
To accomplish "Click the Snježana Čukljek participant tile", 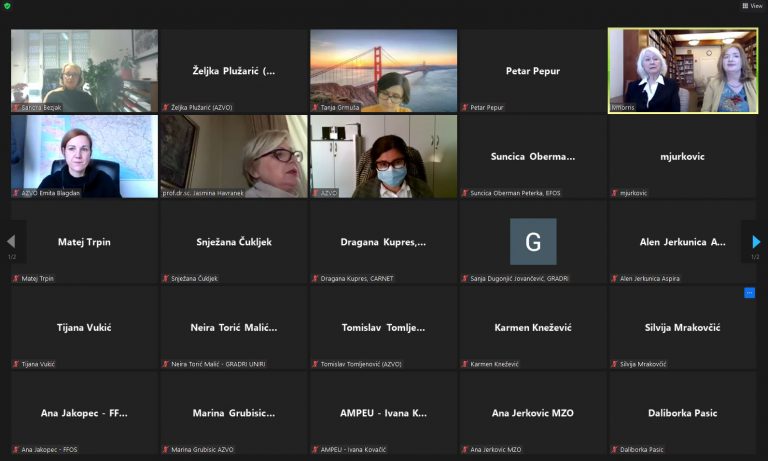I will 234,241.
